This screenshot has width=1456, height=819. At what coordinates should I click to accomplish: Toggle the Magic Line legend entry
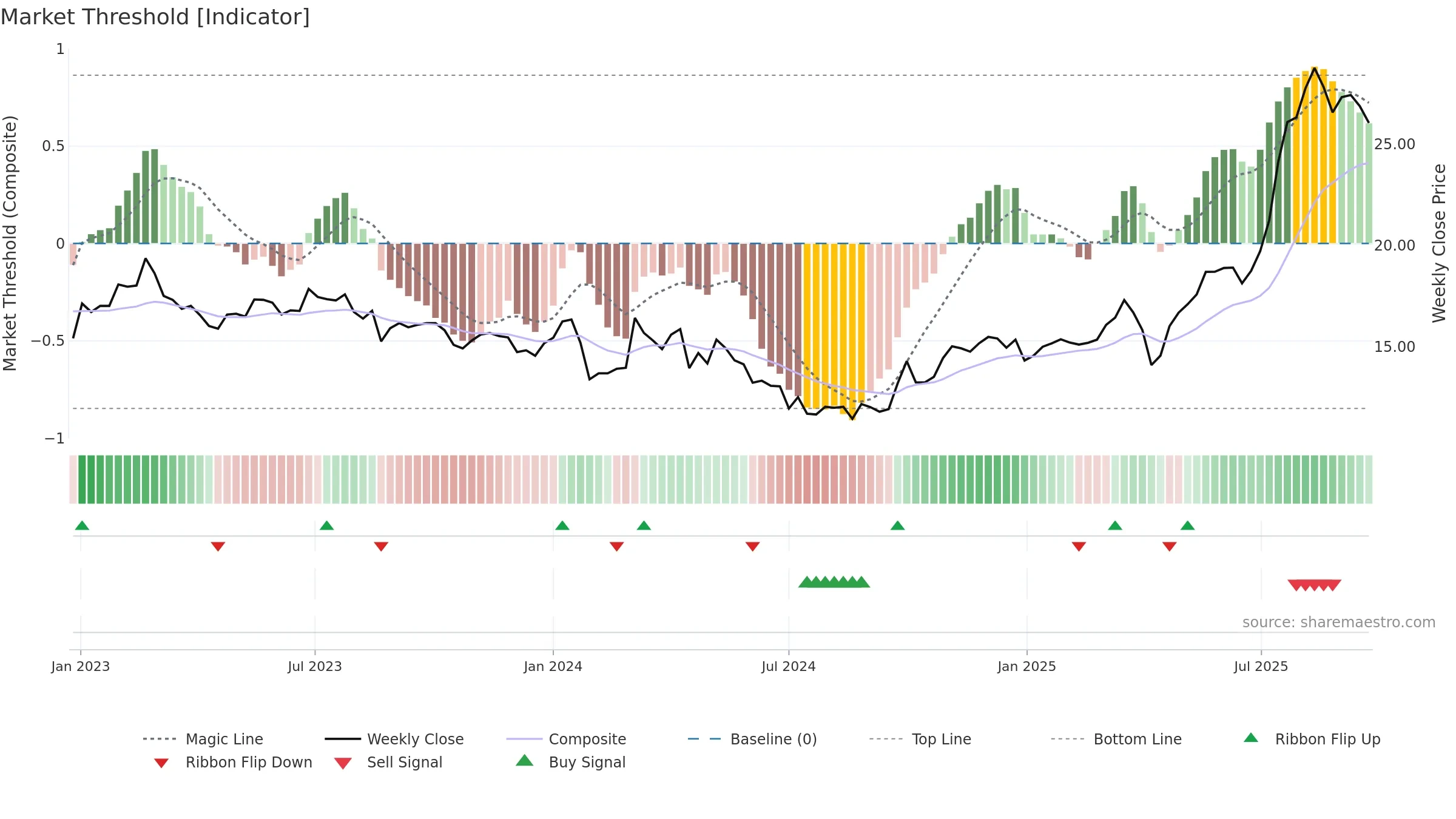(203, 739)
